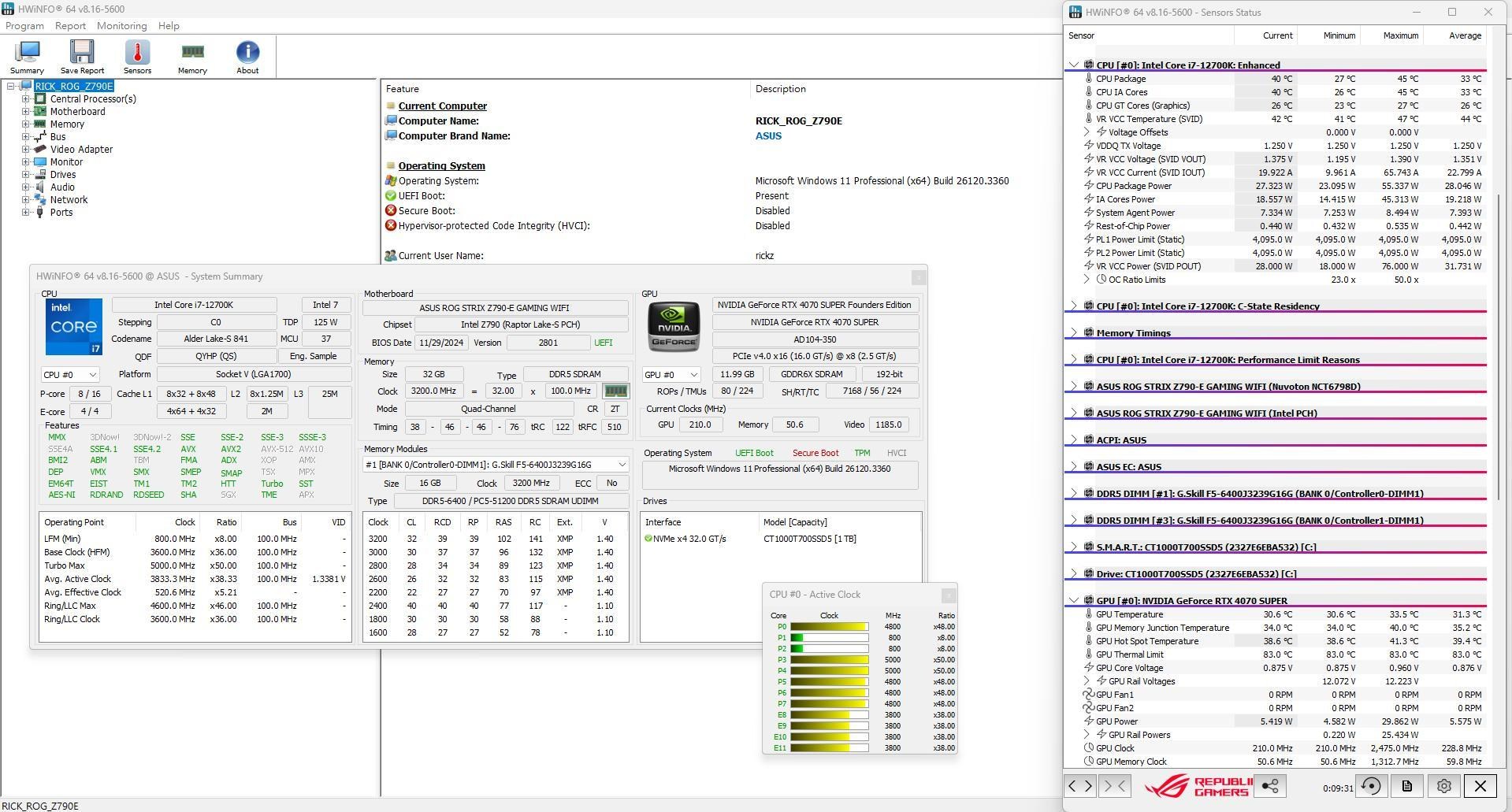Expand the Voltage Offsets sub-item

1087,132
